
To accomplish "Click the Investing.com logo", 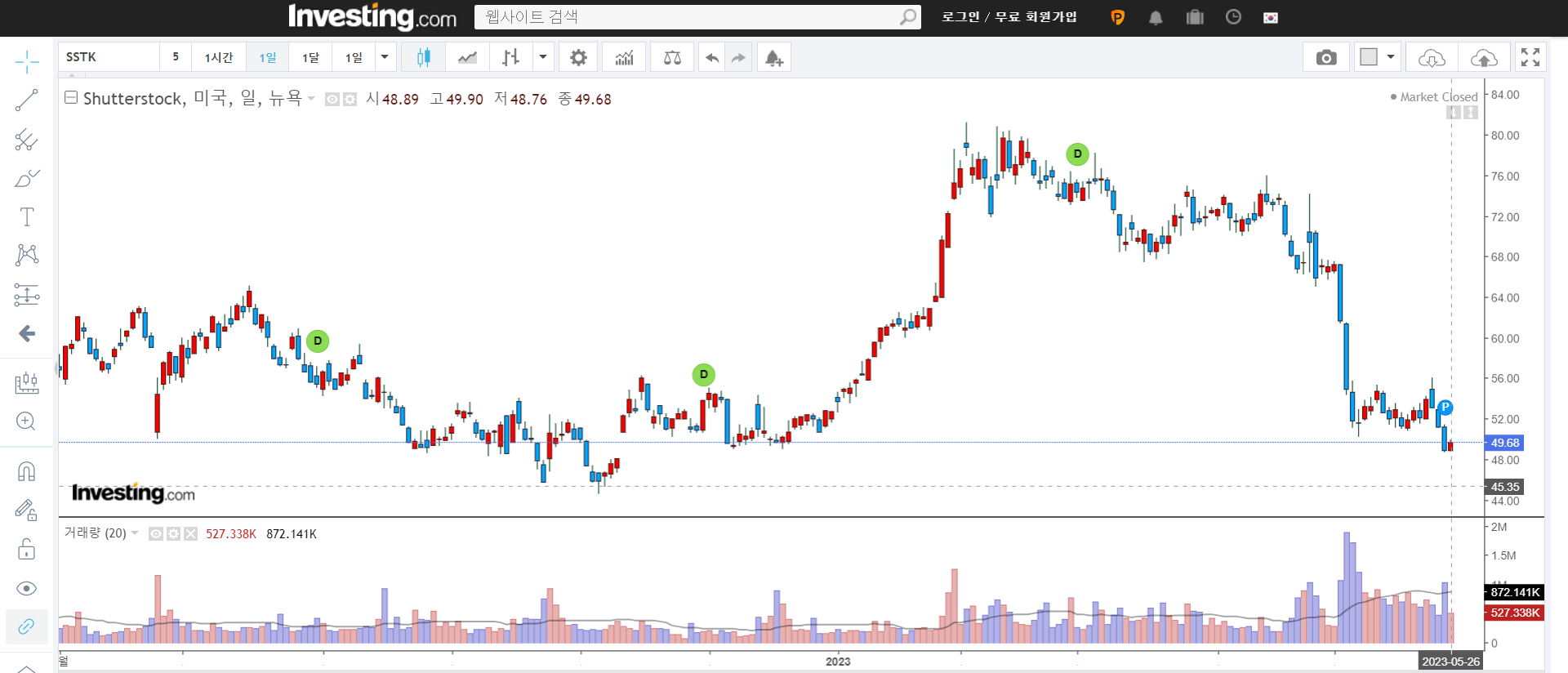I will pos(372,17).
